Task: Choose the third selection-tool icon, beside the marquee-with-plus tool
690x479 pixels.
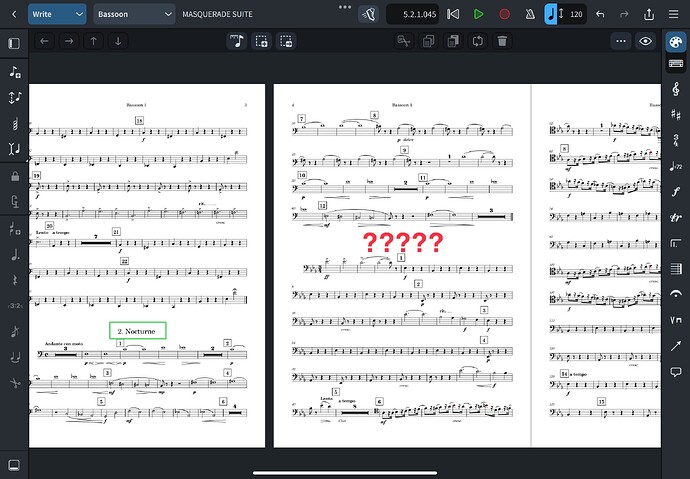Action: [286, 41]
